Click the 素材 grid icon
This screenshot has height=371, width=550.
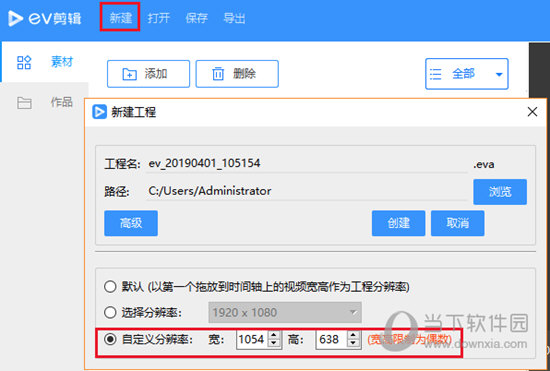click(24, 62)
